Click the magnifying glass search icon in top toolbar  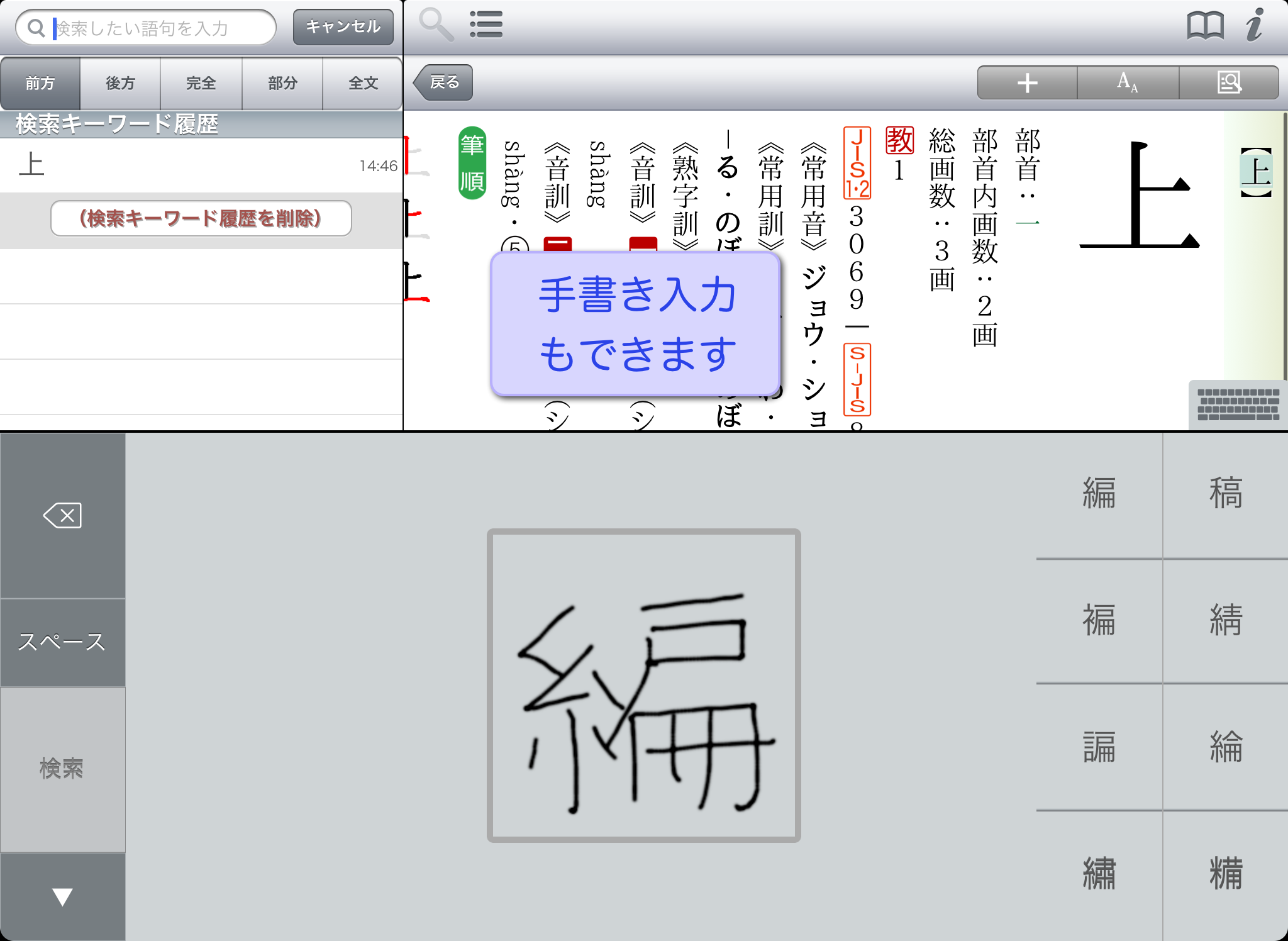[x=436, y=25]
